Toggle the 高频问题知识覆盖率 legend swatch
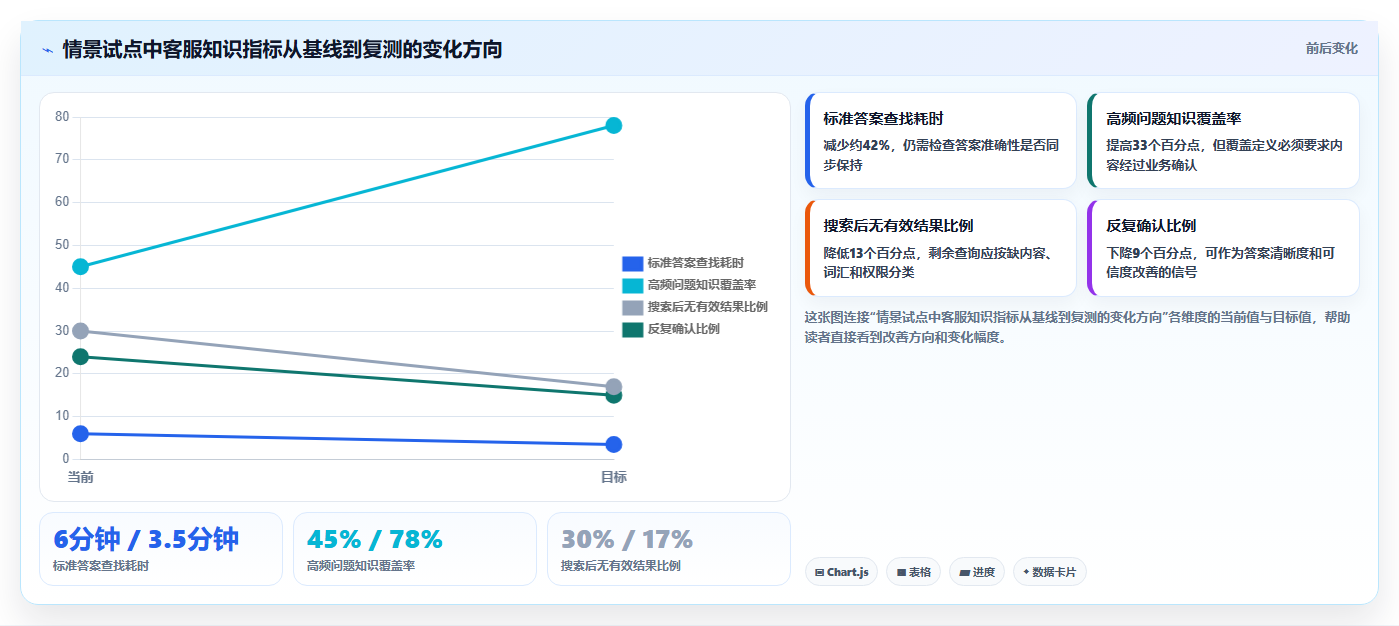 tap(632, 285)
